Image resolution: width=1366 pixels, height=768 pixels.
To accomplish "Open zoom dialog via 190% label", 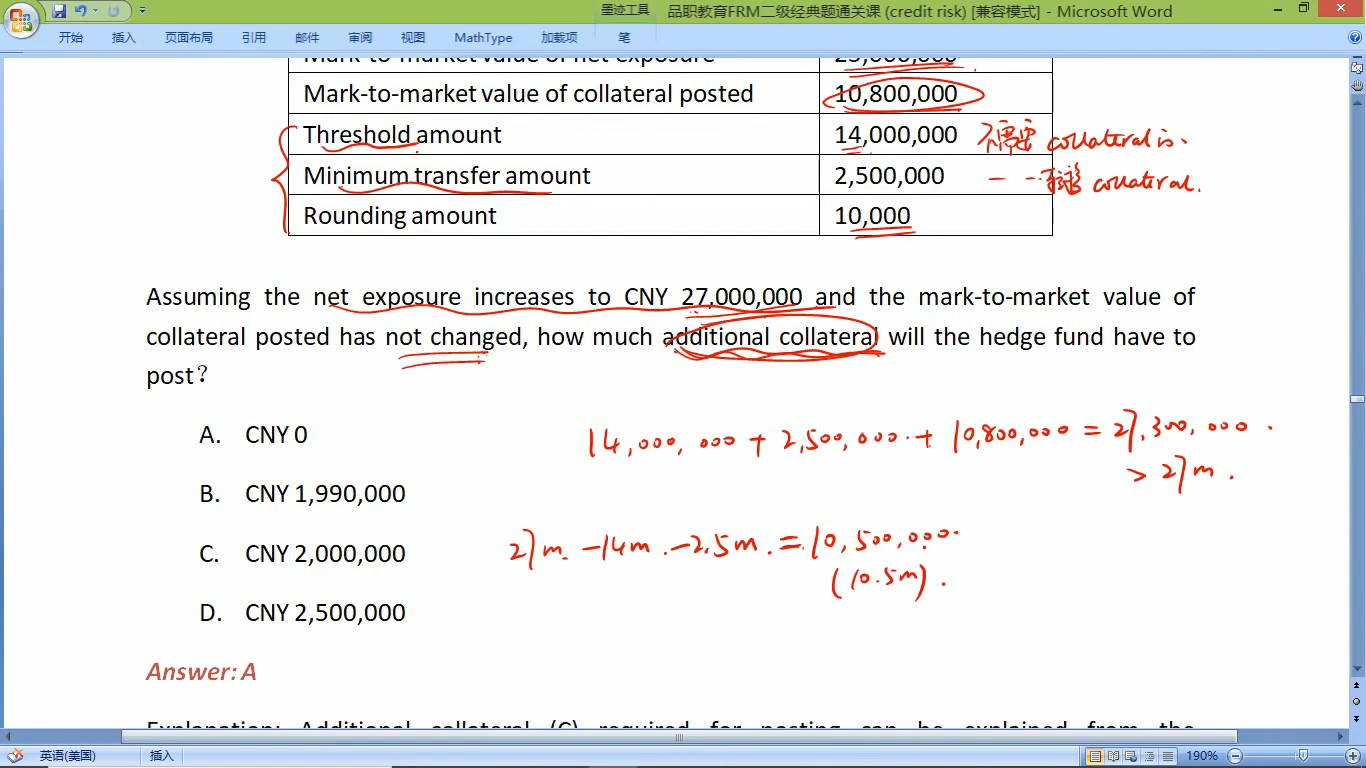I will coord(1201,756).
